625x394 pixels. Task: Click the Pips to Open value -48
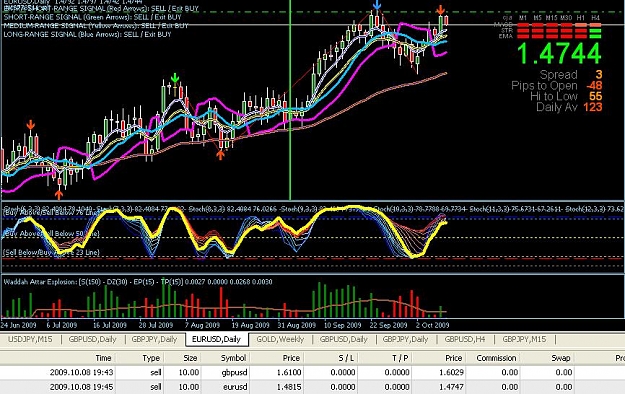tap(594, 85)
